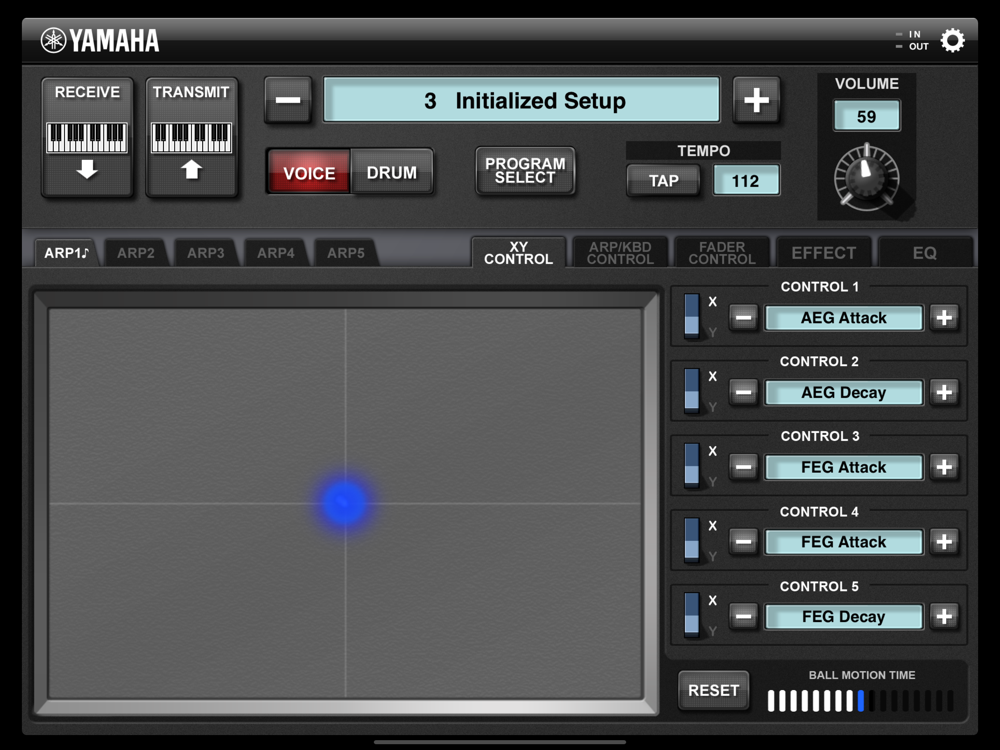Select DRUM mode
Screen dimensions: 1000x750
(392, 172)
